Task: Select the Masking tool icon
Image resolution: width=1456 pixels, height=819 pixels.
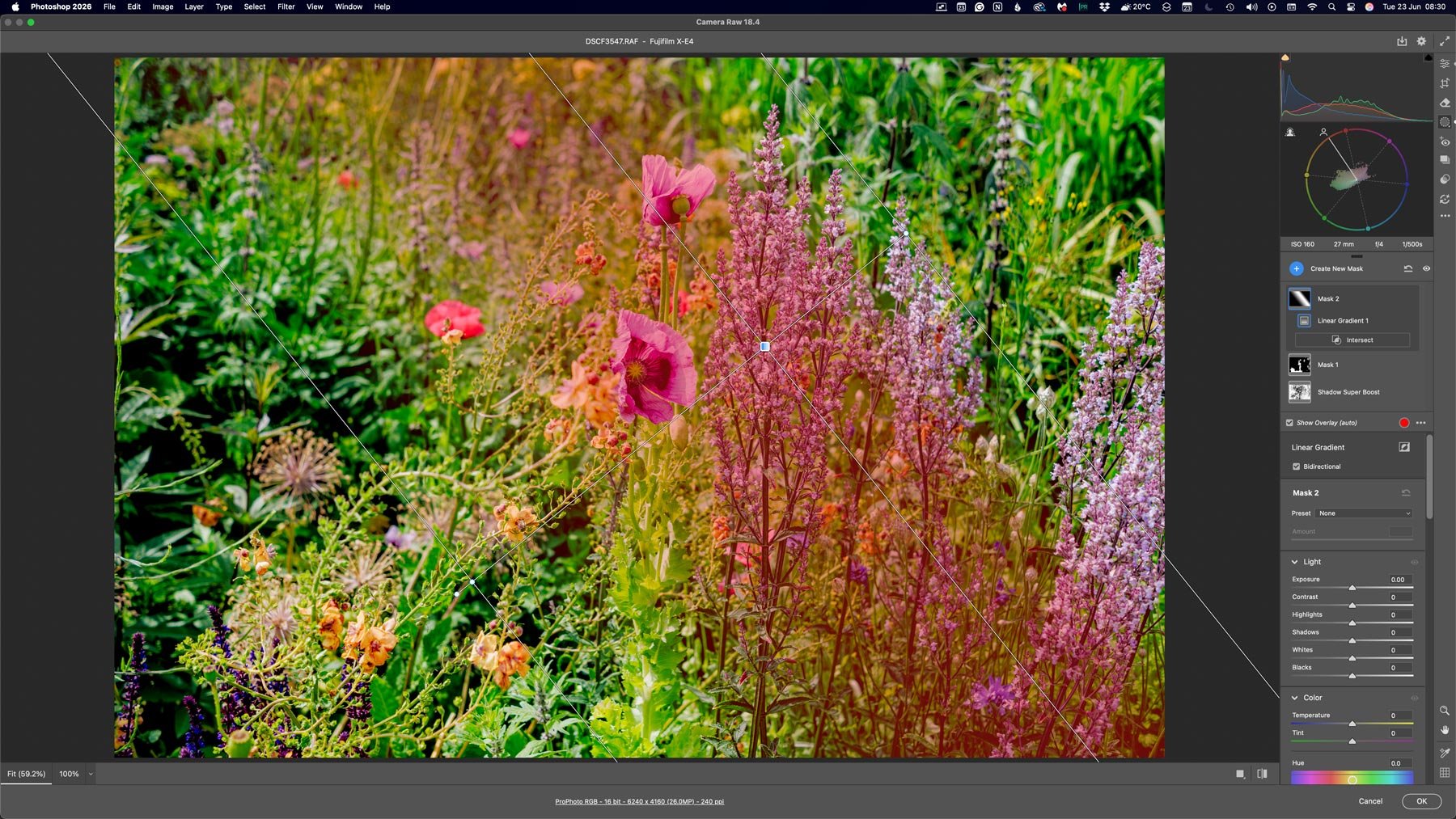Action: pyautogui.click(x=1445, y=122)
